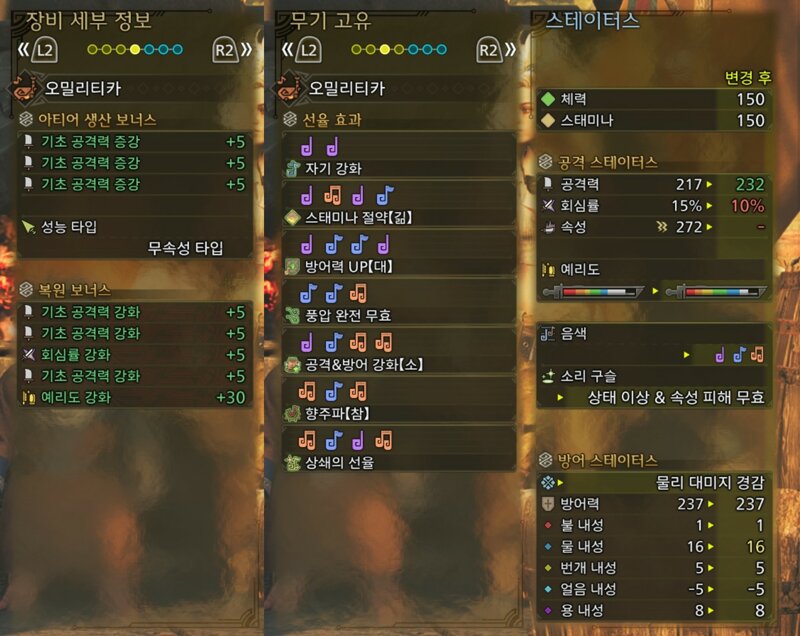
Task: Select the 예리도 강화 +30 bonus row
Action: (x=135, y=397)
